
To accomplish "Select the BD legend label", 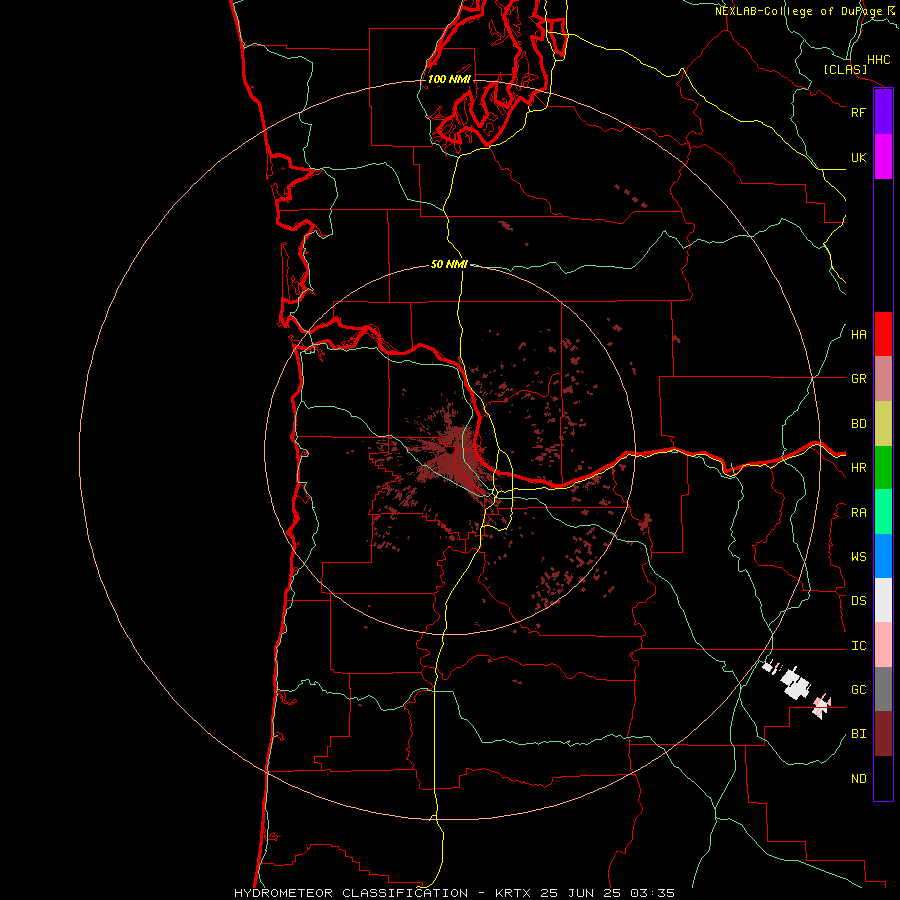I will click(858, 424).
